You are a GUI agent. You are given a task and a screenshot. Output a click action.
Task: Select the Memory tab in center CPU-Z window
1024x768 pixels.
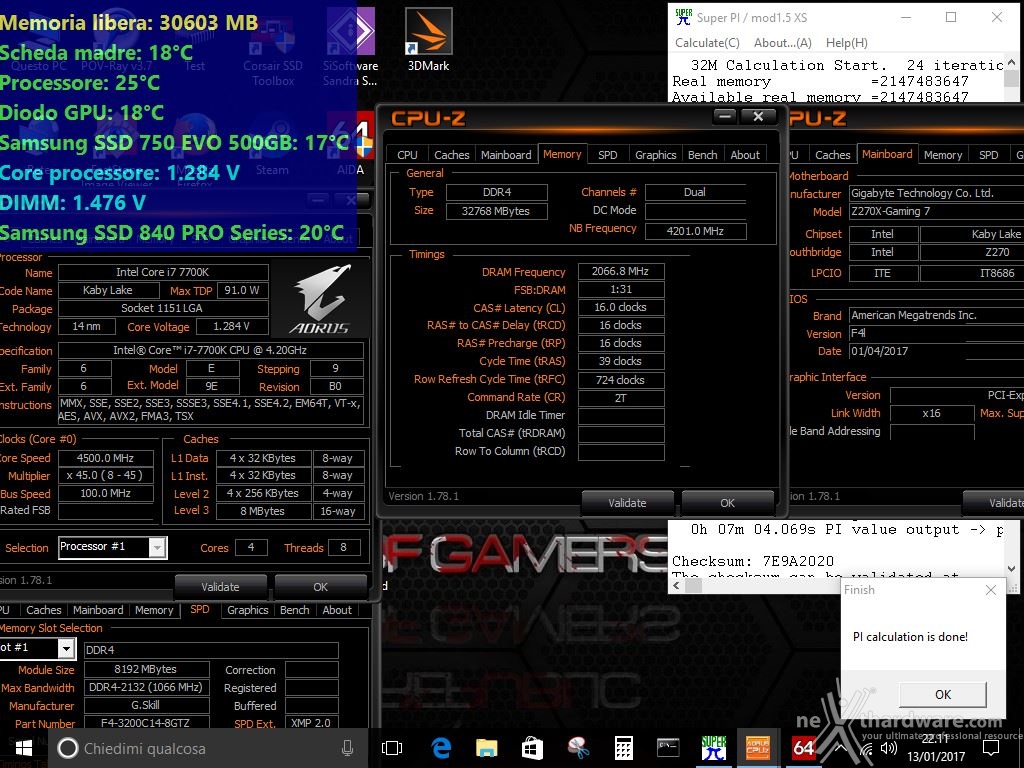click(x=562, y=154)
